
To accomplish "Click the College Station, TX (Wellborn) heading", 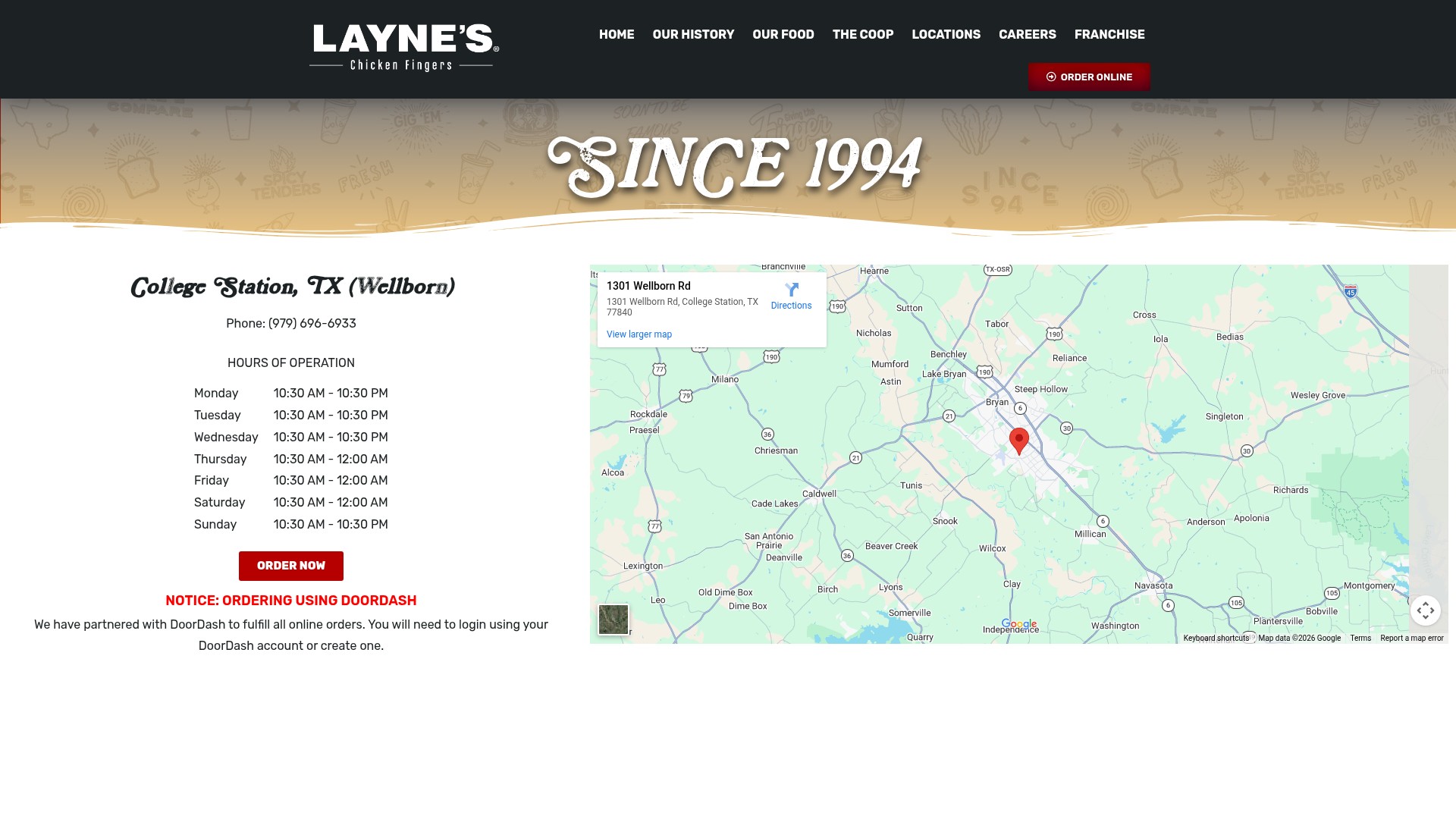I will point(293,287).
